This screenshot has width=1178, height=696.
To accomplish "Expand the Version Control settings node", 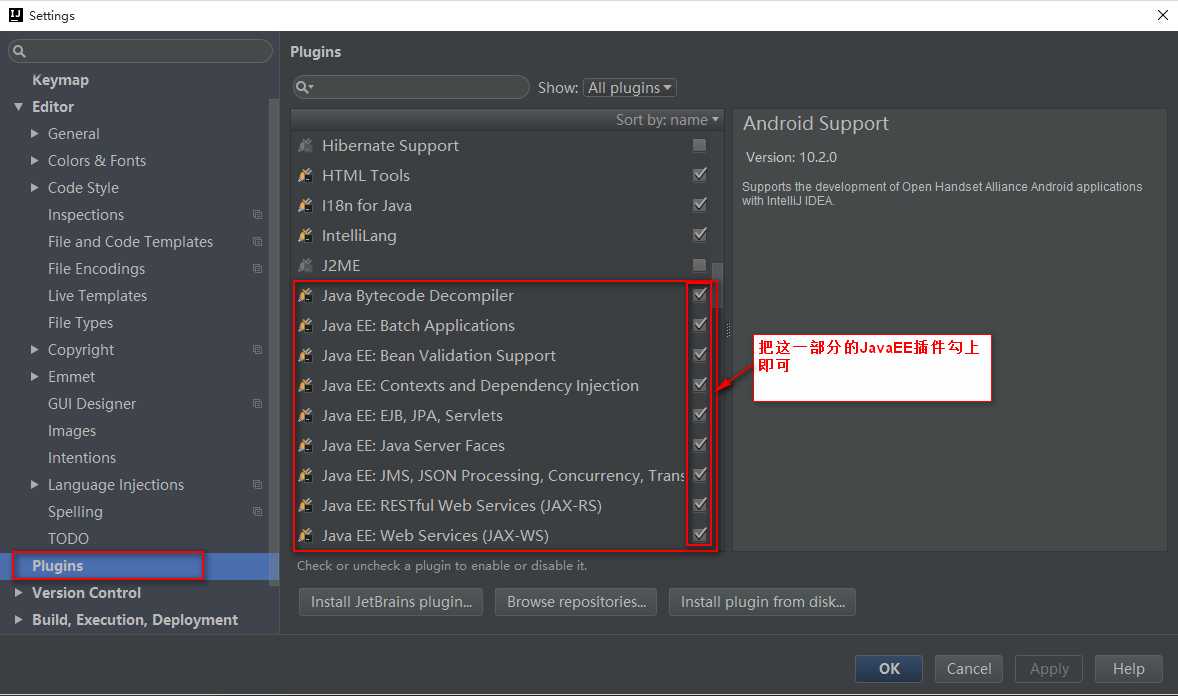I will 19,593.
